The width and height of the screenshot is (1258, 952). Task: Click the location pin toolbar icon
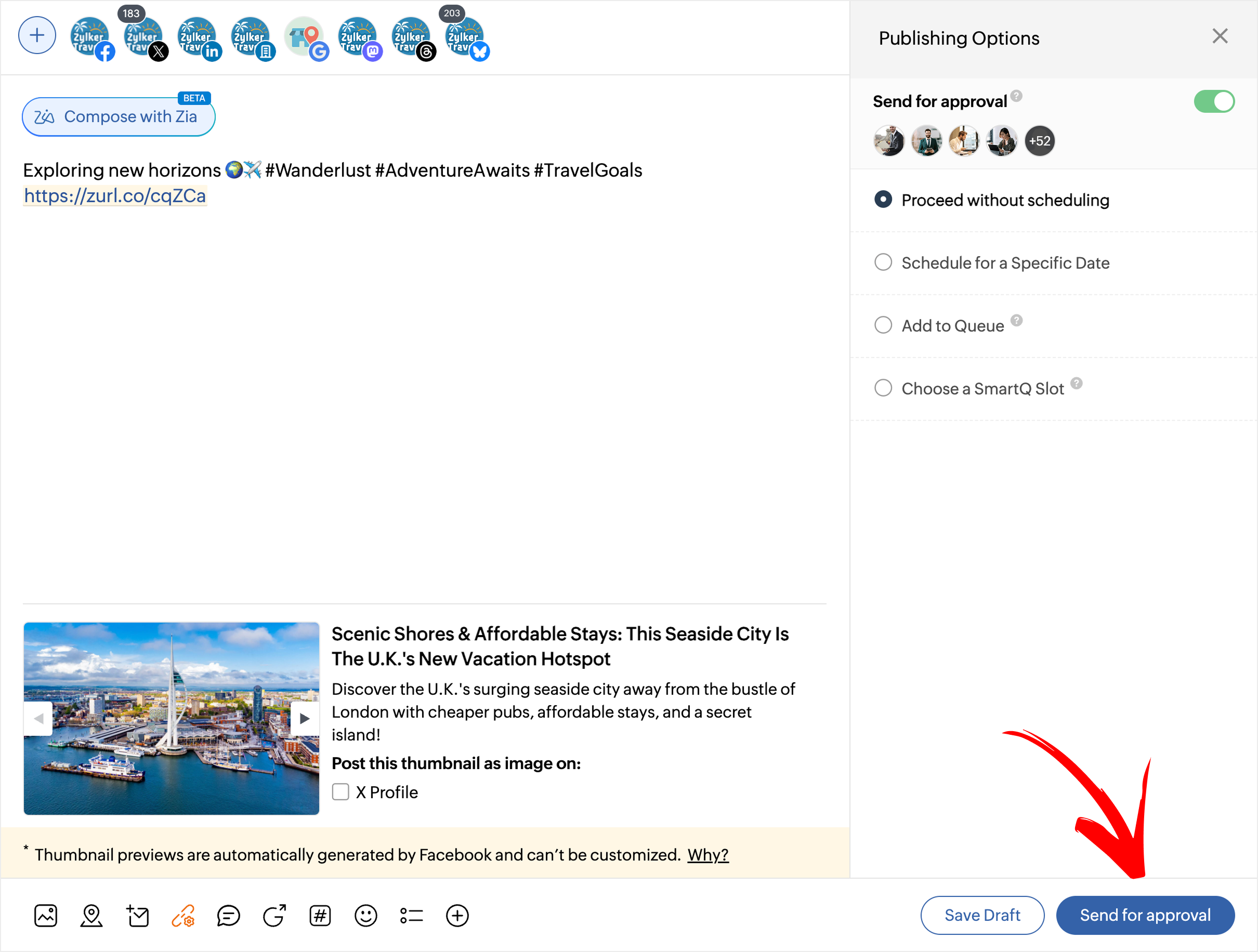click(x=91, y=916)
